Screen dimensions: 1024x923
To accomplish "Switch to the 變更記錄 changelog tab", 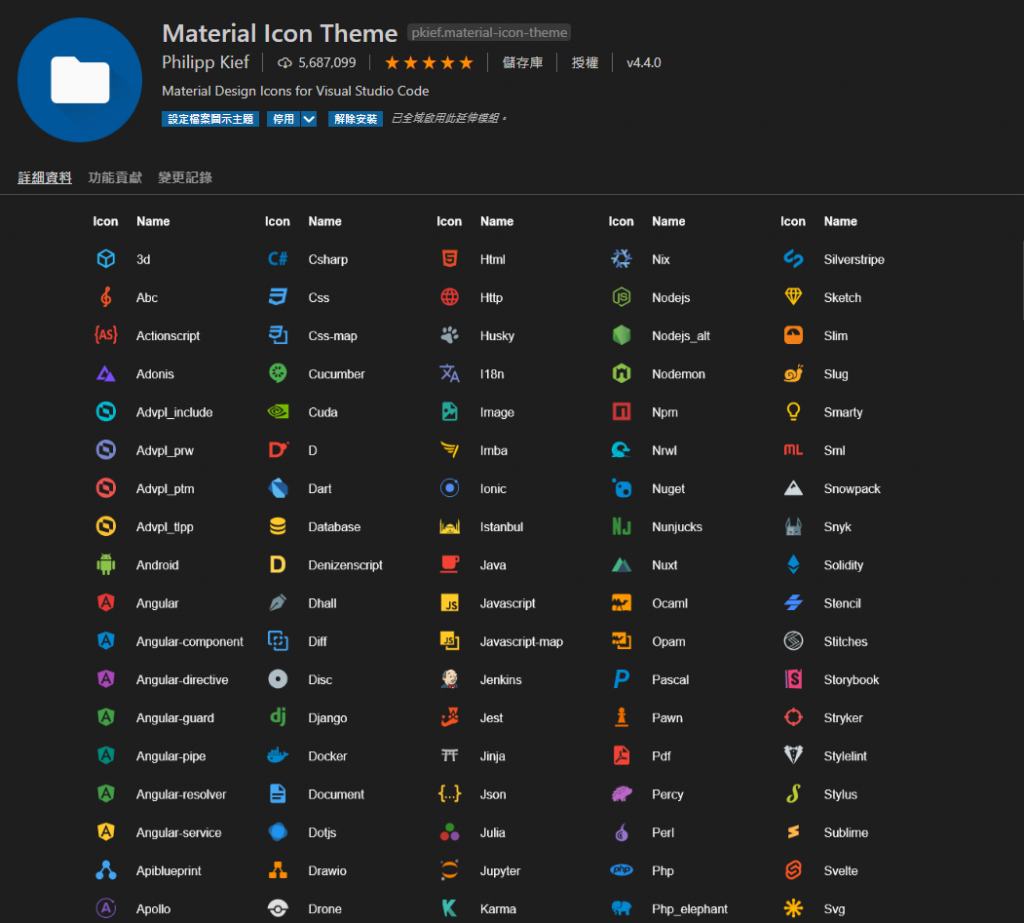I will 185,177.
